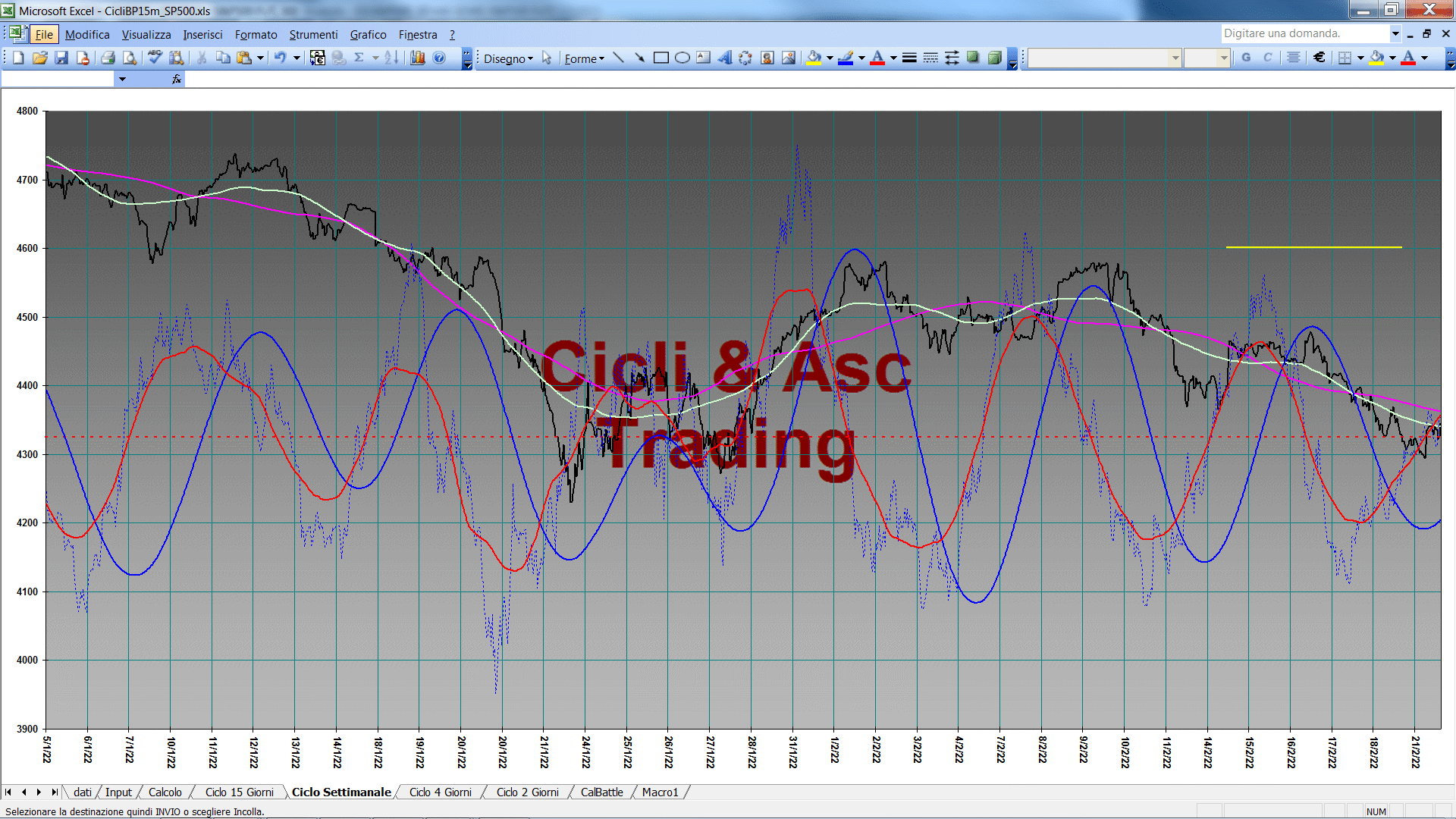This screenshot has width=1456, height=819.
Task: Open Help with the question mark icon
Action: coord(439,58)
